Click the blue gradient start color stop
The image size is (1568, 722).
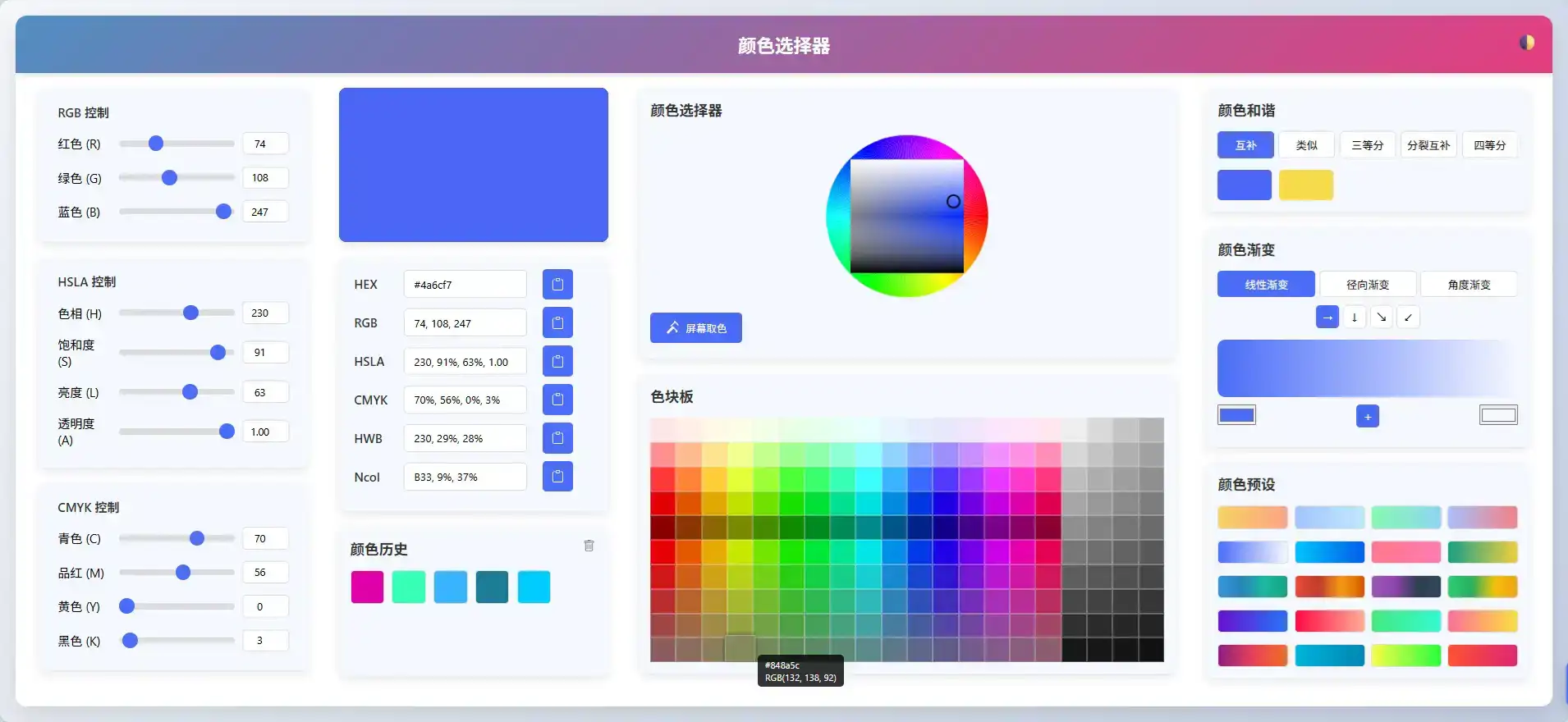pyautogui.click(x=1236, y=415)
